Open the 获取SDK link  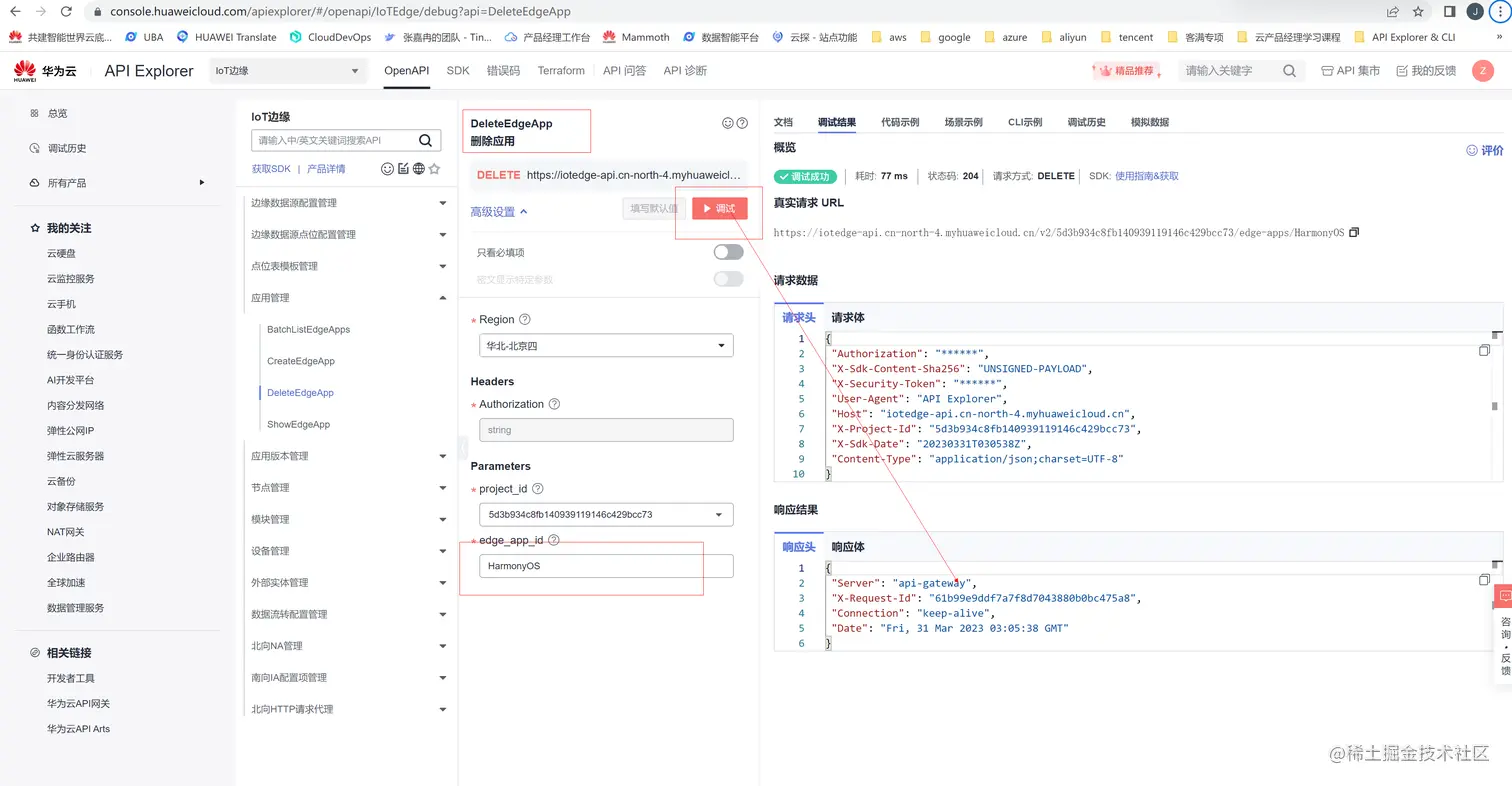271,169
